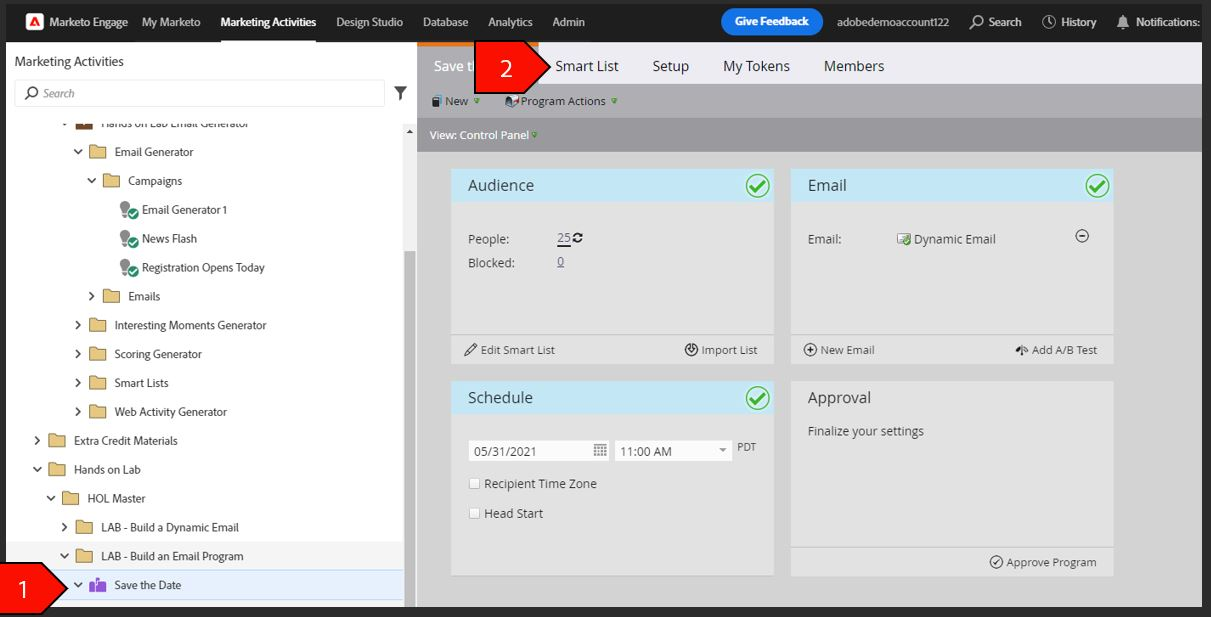Open the View: Control Panel dropdown
The height and width of the screenshot is (617, 1211).
click(x=483, y=135)
